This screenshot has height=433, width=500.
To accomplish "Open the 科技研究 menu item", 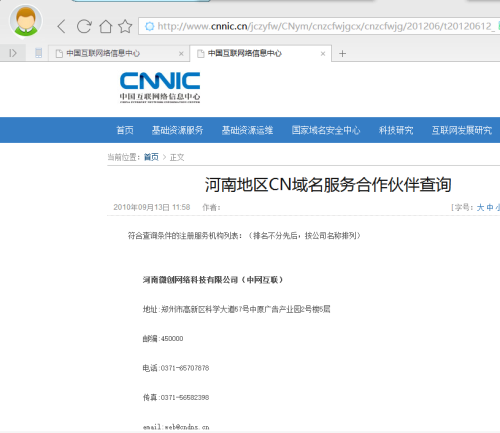I will point(396,130).
